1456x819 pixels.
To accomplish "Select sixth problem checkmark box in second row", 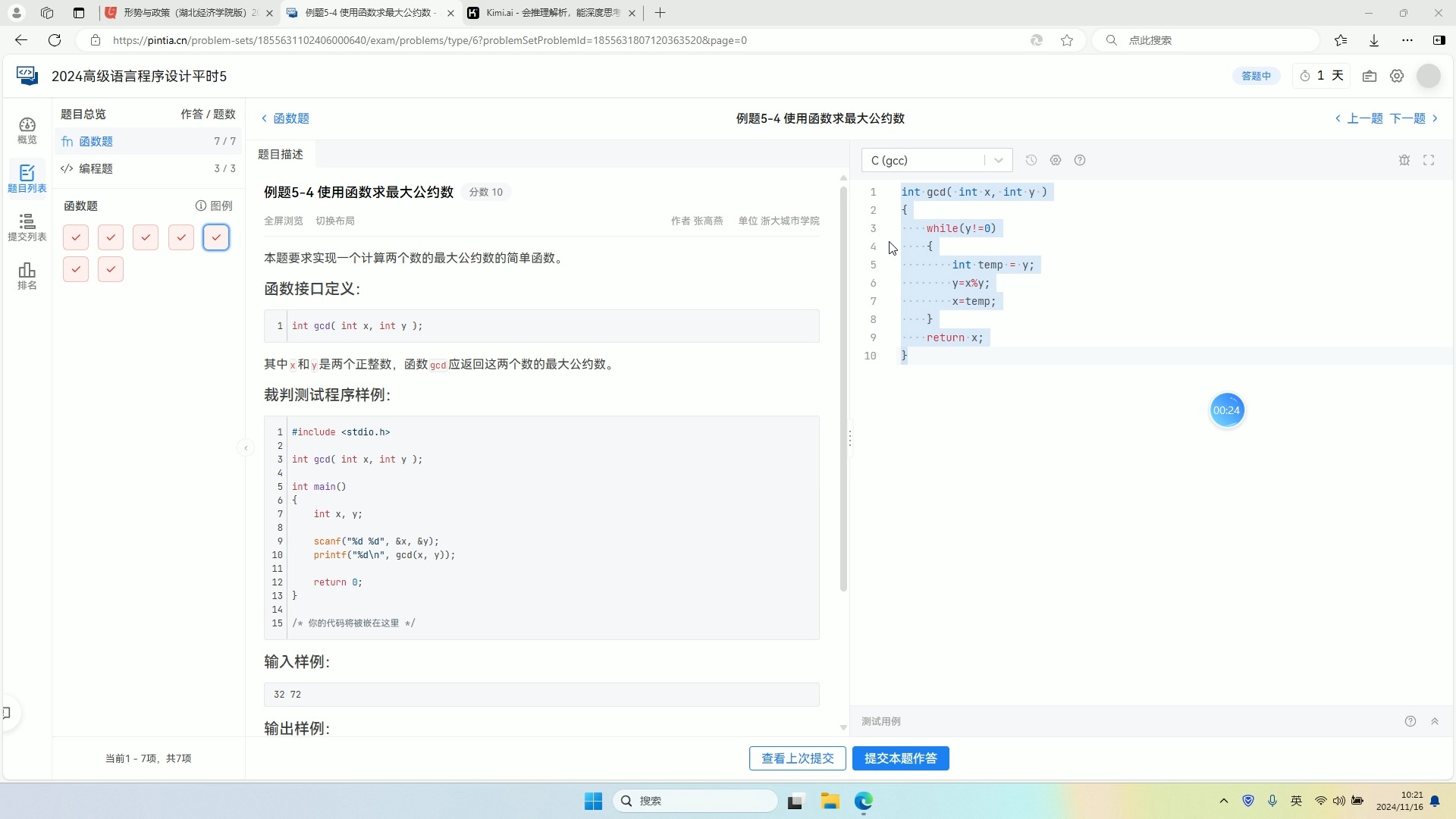I will [76, 269].
